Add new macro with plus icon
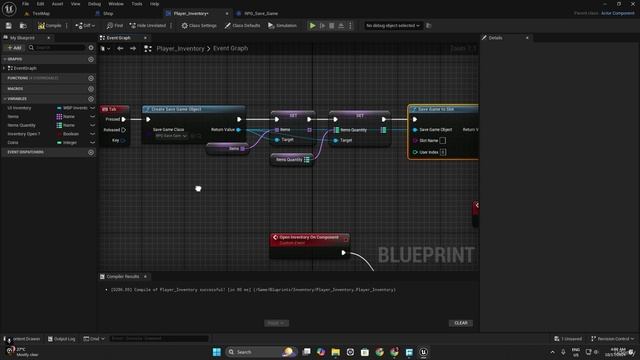Screen dimensions: 640x360 [x=91, y=89]
